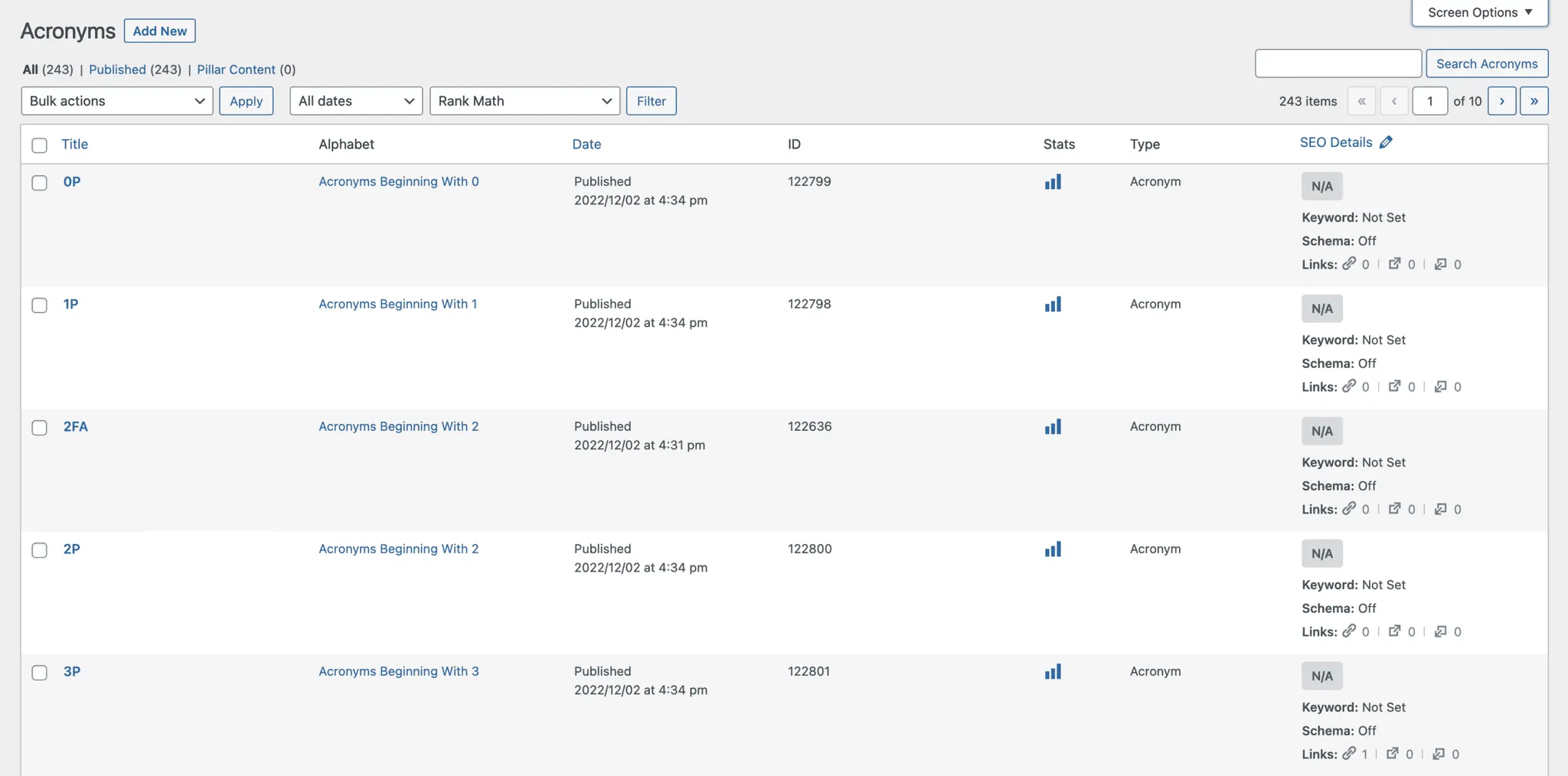Switch to the Published filter view
The image size is (1568, 776).
point(117,70)
